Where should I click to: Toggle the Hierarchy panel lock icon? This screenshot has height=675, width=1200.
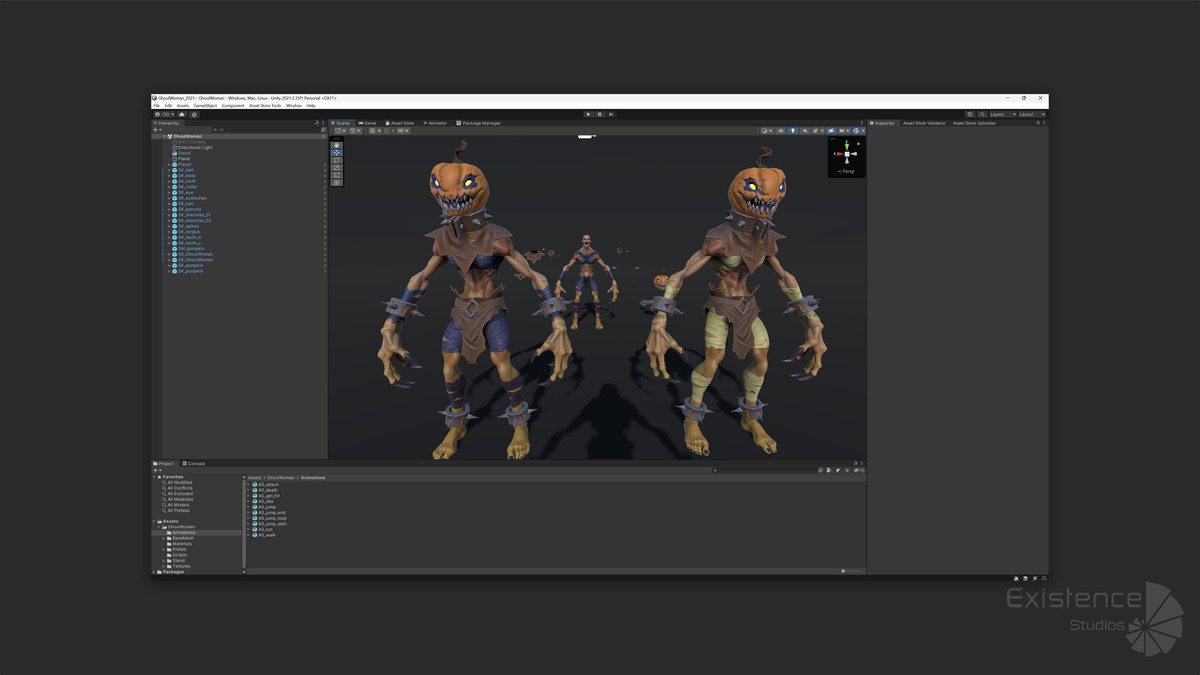pyautogui.click(x=317, y=123)
